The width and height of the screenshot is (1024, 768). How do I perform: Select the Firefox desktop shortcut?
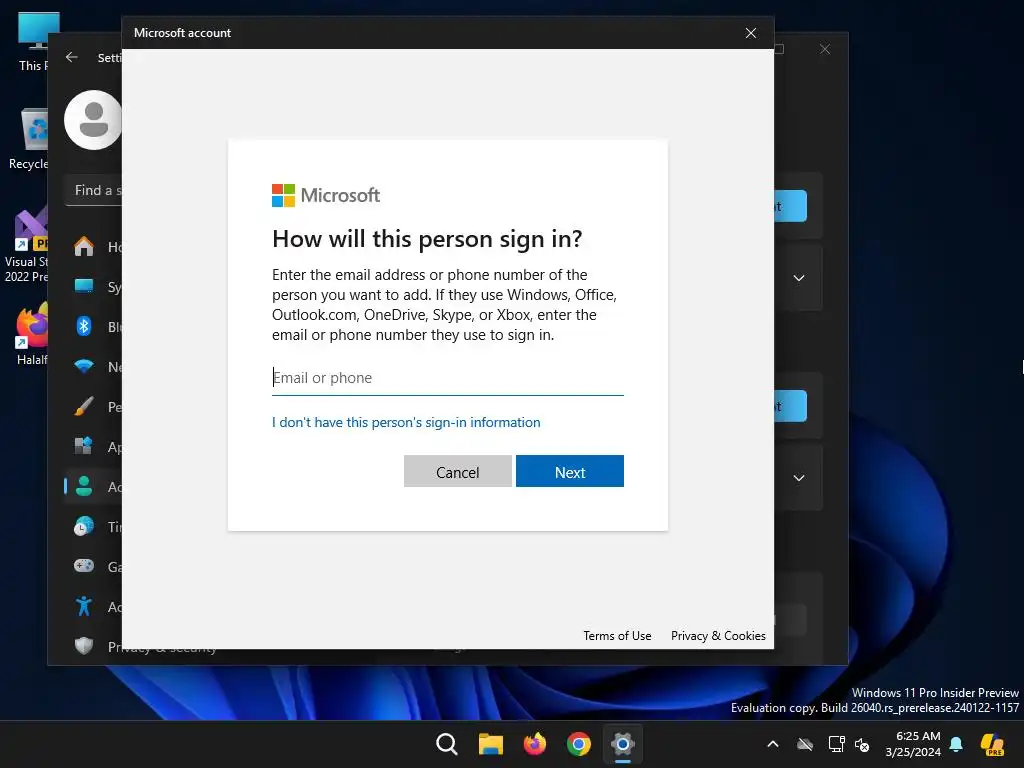click(32, 333)
